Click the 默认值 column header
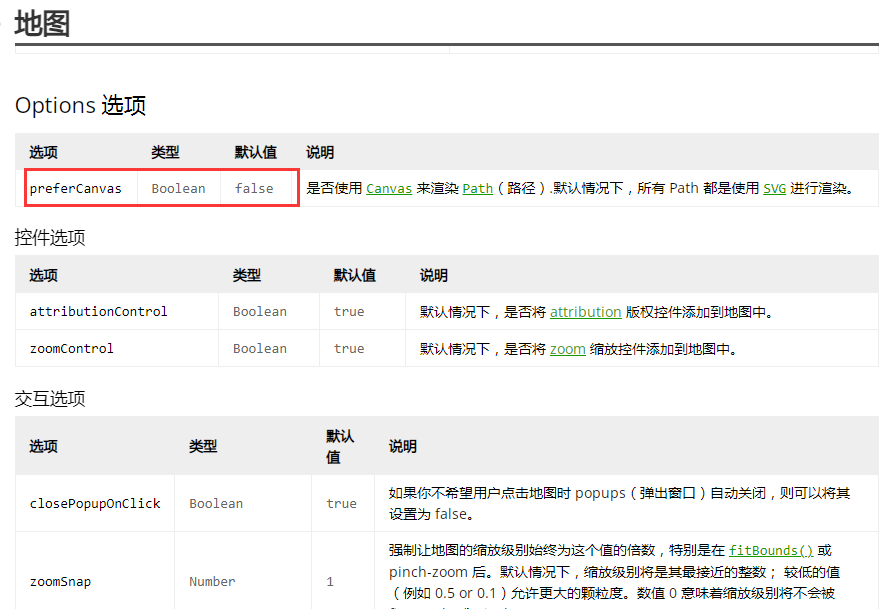The height and width of the screenshot is (609, 890). click(x=254, y=152)
